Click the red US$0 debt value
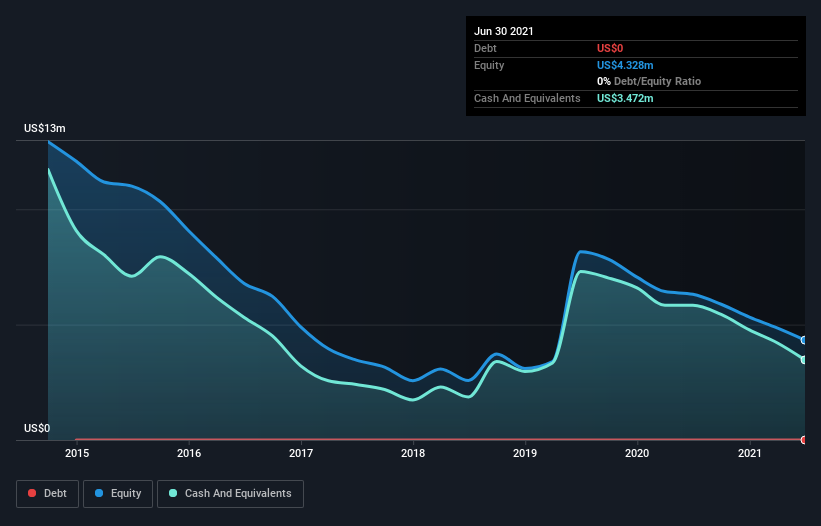The height and width of the screenshot is (526, 821). [x=610, y=48]
